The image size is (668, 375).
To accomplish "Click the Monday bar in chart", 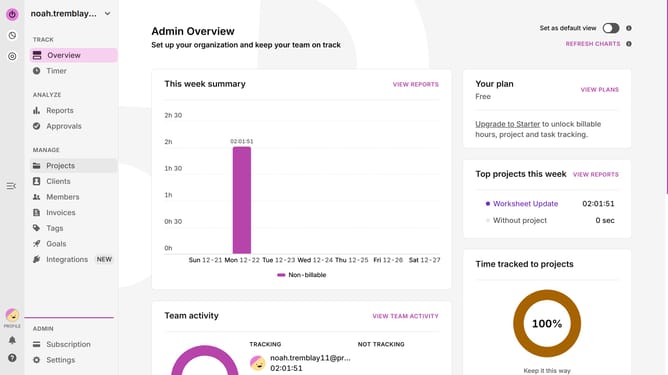I will [x=242, y=200].
